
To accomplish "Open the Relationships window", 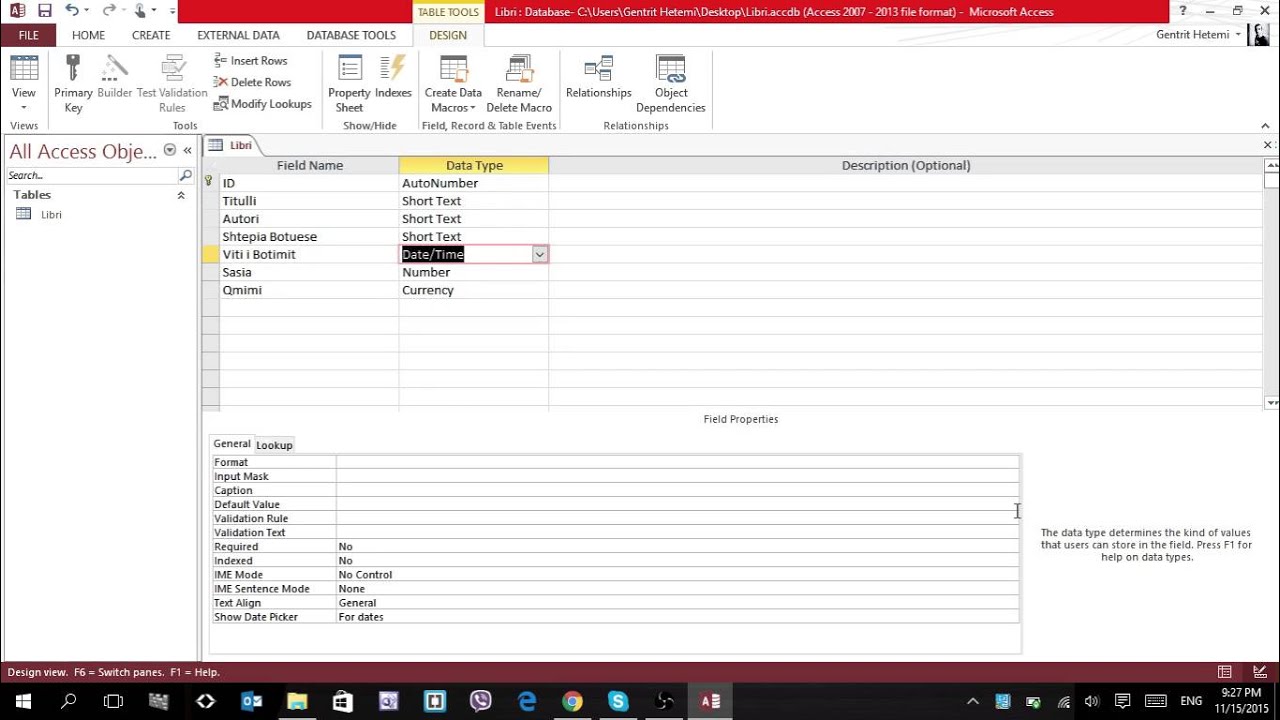I will click(x=598, y=77).
